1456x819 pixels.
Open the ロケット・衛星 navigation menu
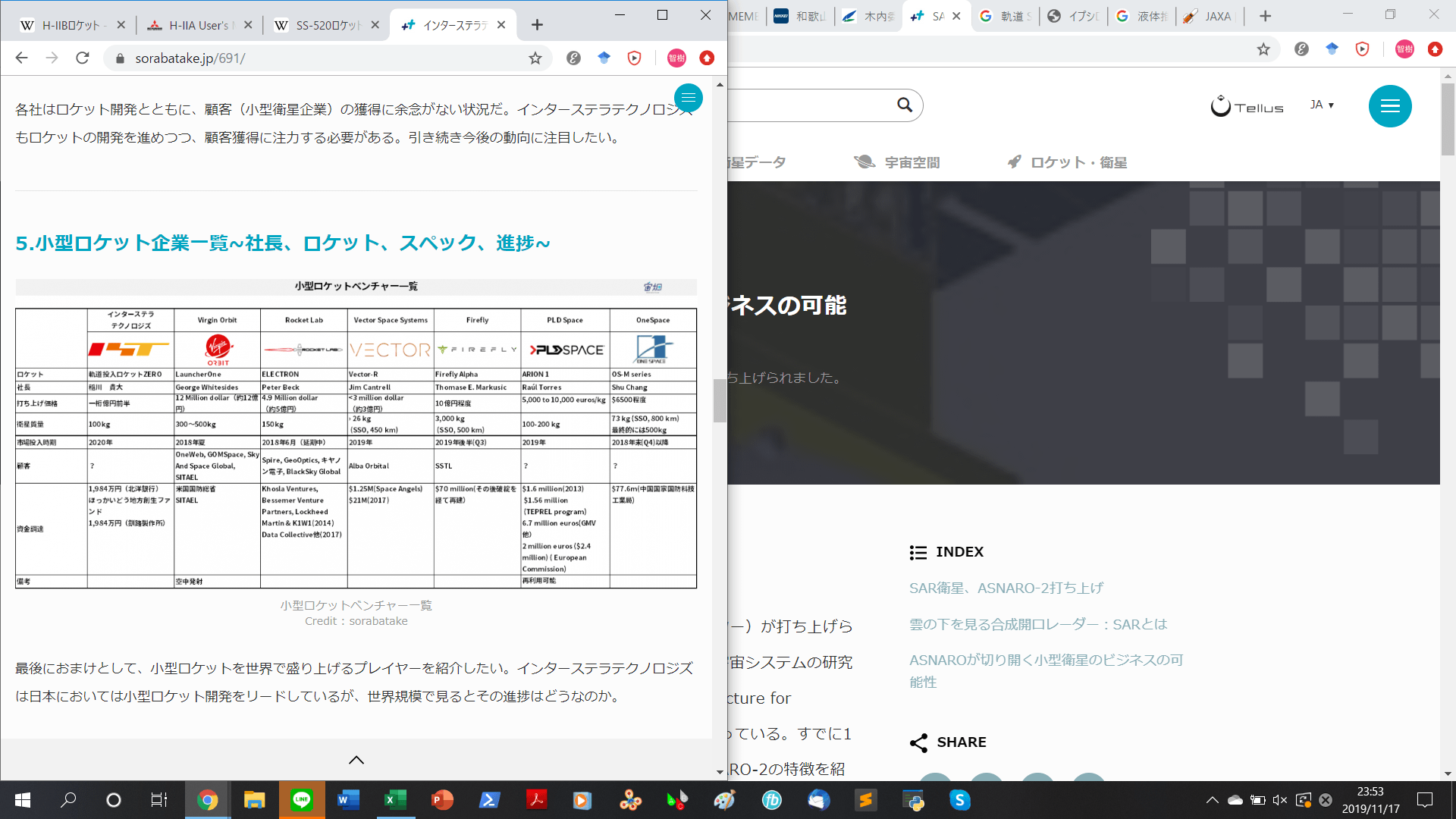pos(1067,162)
